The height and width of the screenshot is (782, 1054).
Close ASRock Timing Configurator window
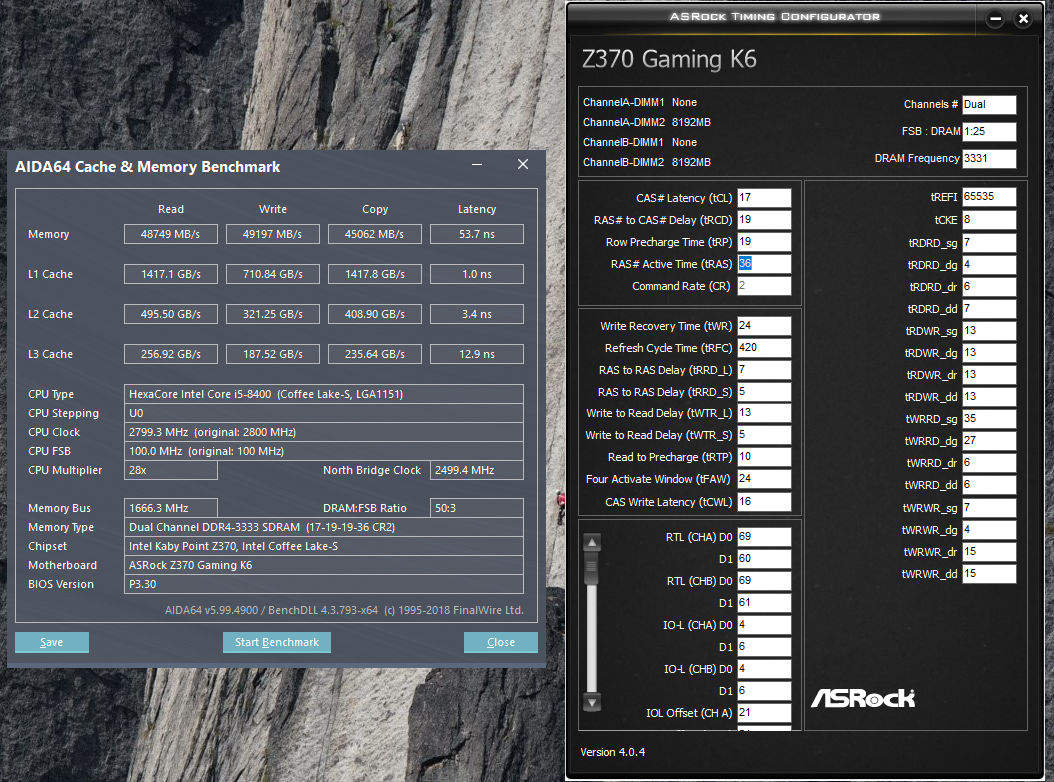pyautogui.click(x=1023, y=19)
